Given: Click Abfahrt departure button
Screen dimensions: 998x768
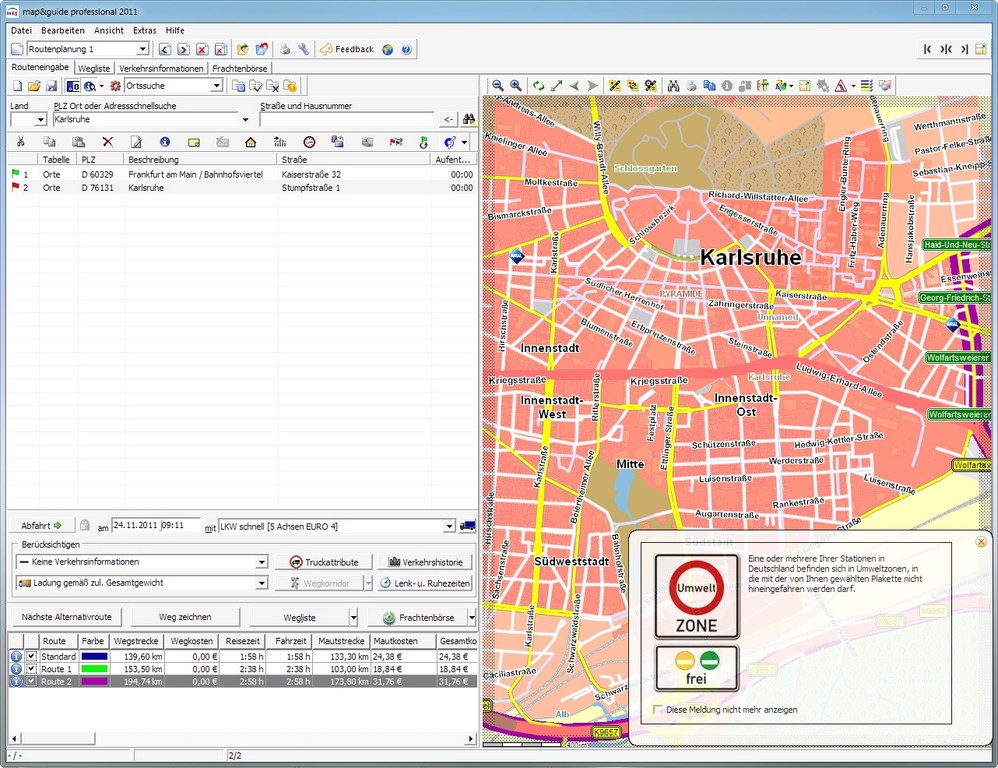Looking at the screenshot, I should point(41,526).
